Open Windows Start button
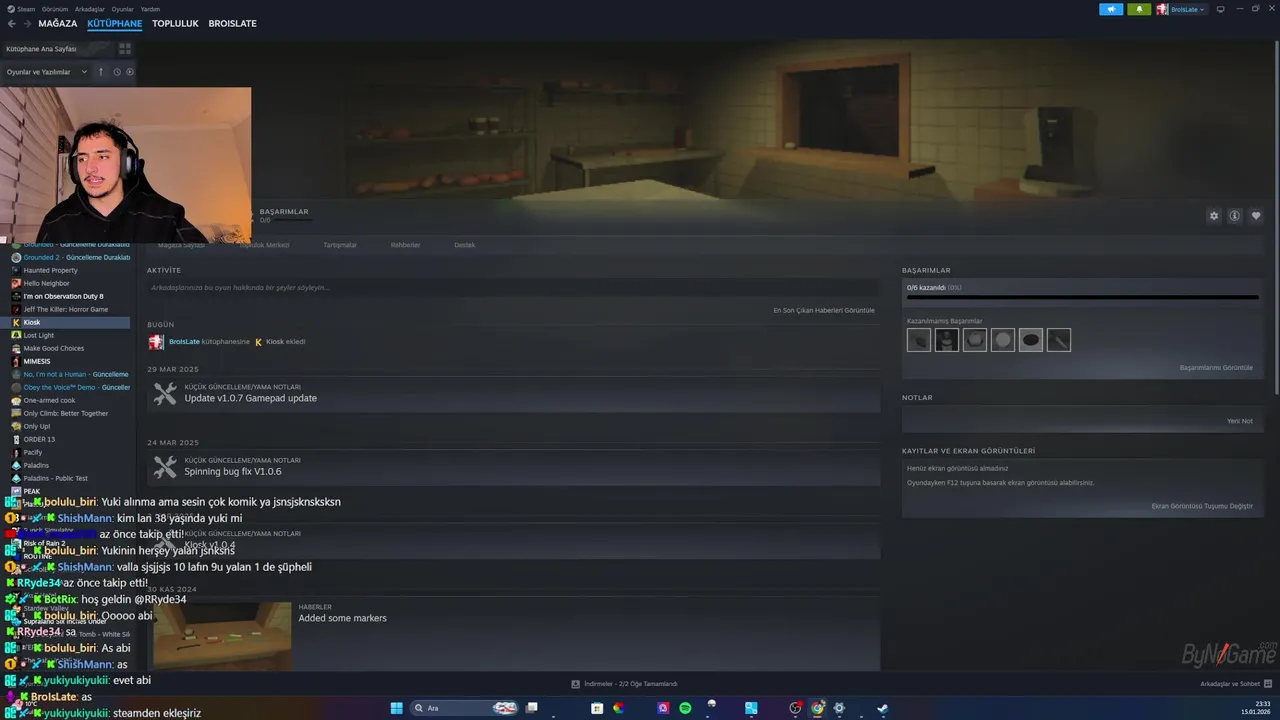The image size is (1280, 720). pyautogui.click(x=396, y=708)
